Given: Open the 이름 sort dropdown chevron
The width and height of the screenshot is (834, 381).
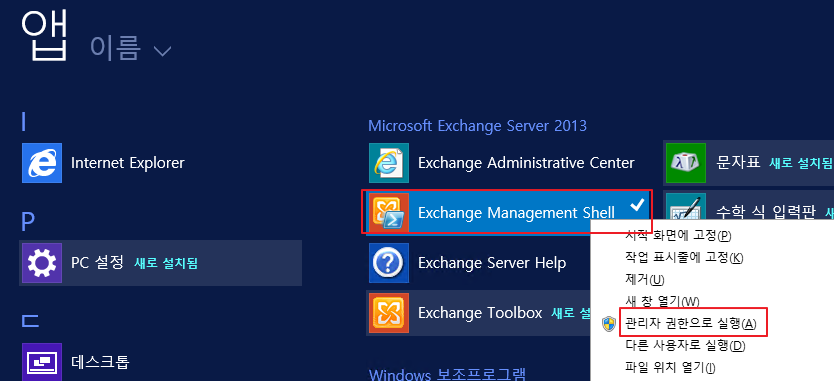Looking at the screenshot, I should click(162, 51).
